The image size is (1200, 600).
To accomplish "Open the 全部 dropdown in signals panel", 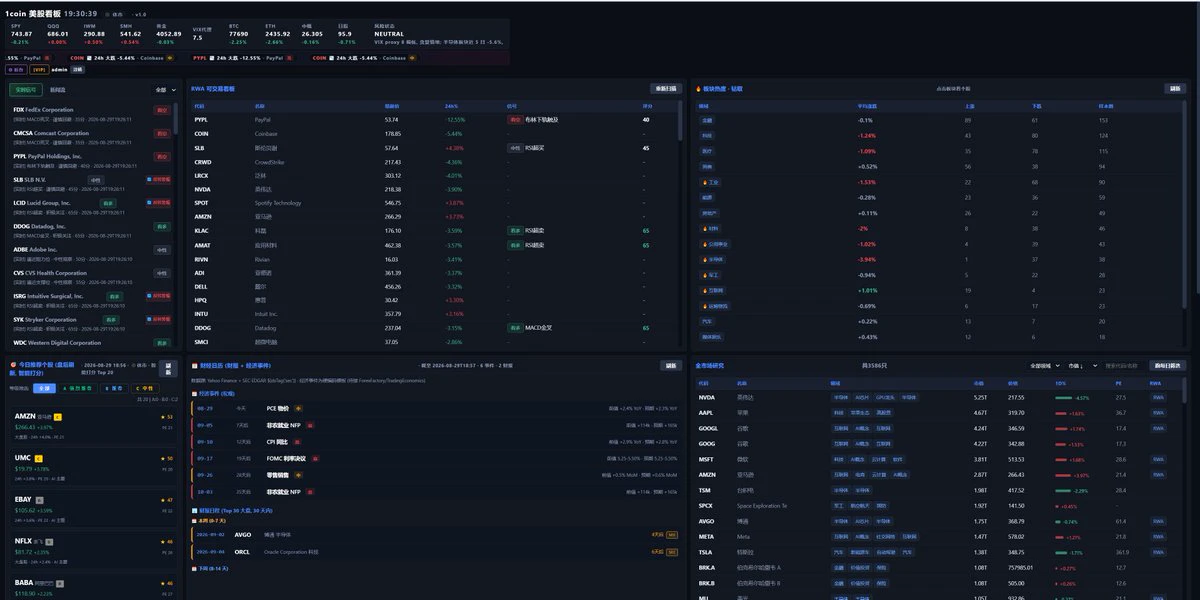I will coord(166,90).
